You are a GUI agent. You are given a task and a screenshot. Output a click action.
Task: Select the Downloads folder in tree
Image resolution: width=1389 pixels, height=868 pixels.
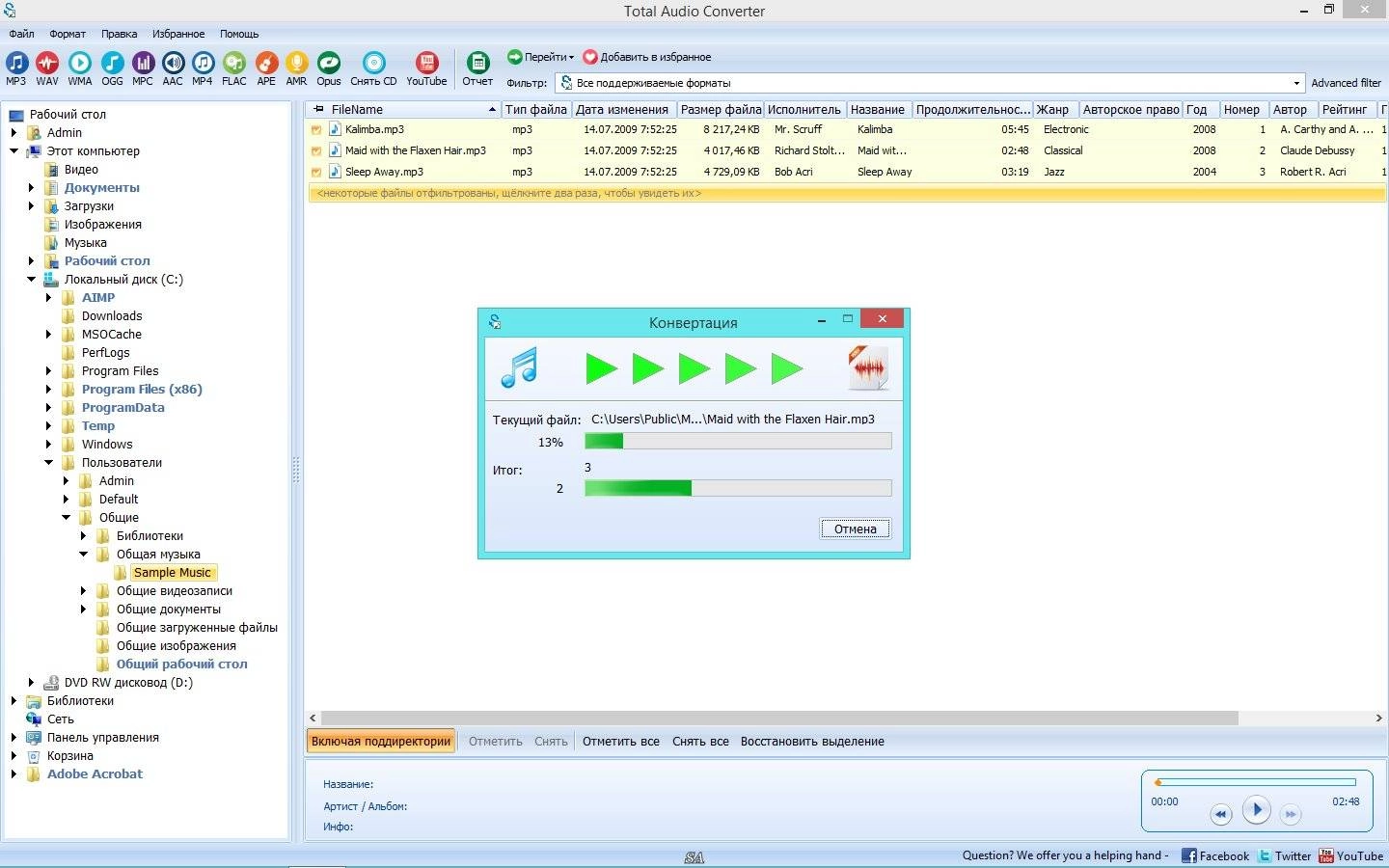pyautogui.click(x=112, y=316)
